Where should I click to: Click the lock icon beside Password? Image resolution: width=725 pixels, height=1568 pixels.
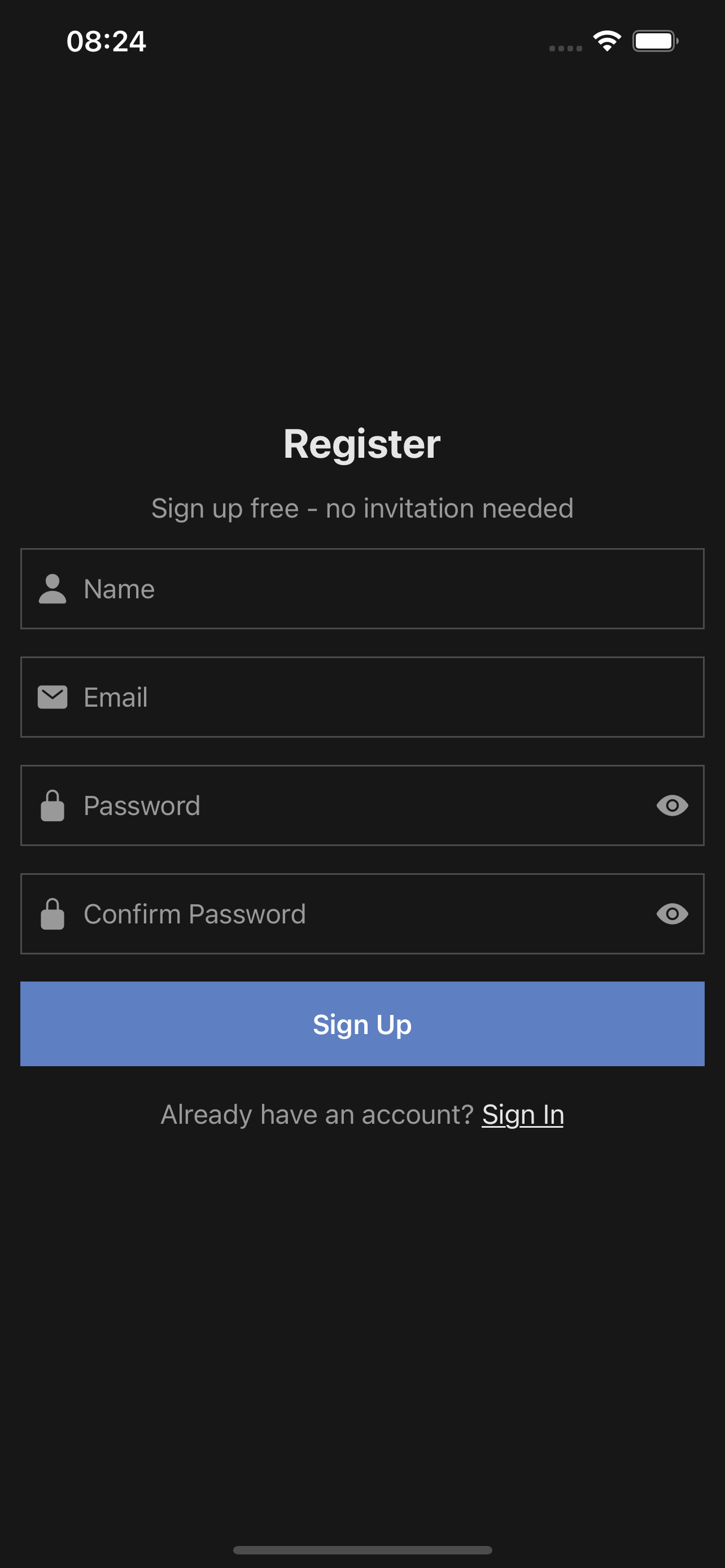pos(53,805)
